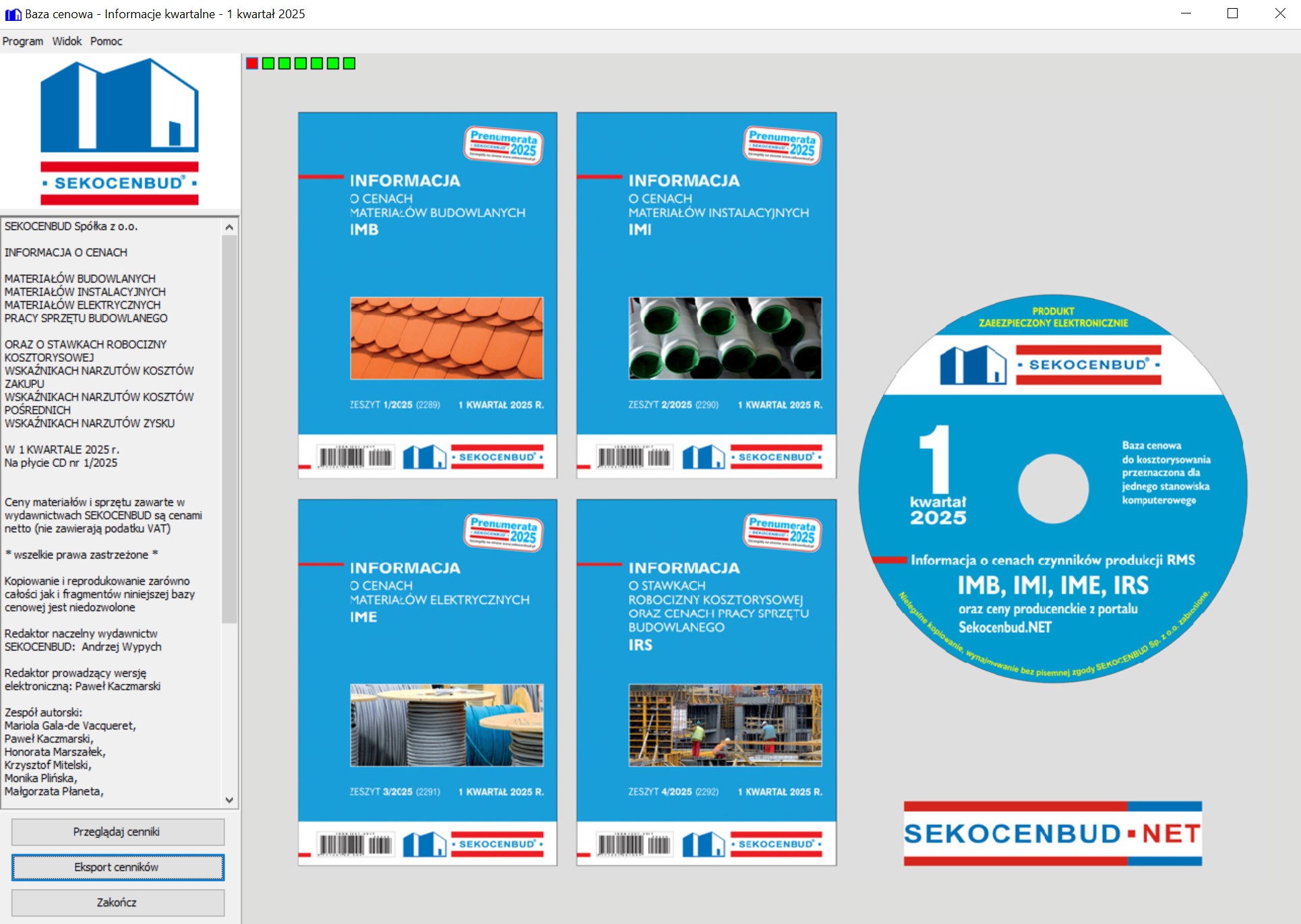Click 'ZESZYT 4/2025' text on IRS cover

[x=660, y=792]
